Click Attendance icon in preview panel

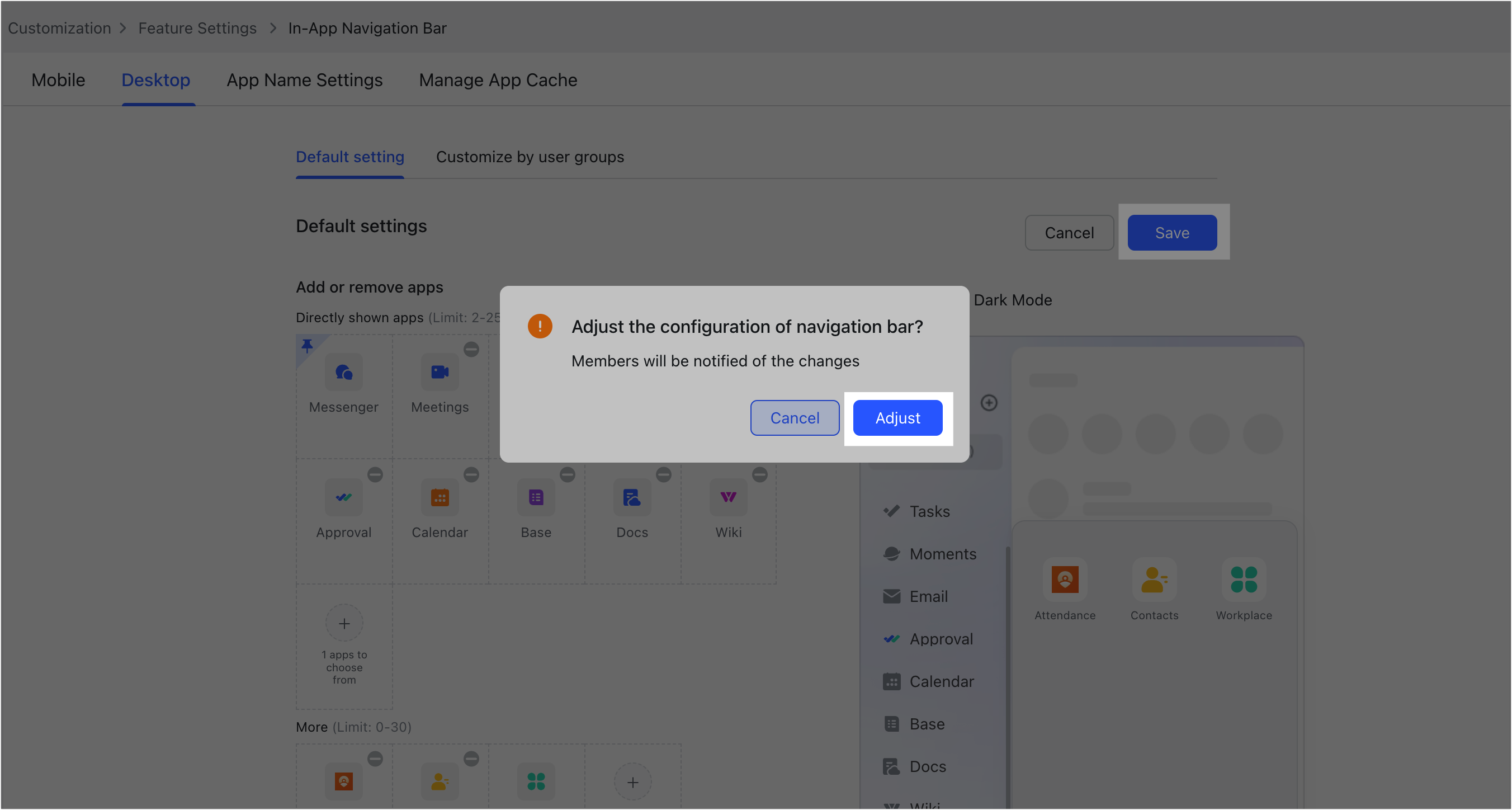[x=1065, y=579]
